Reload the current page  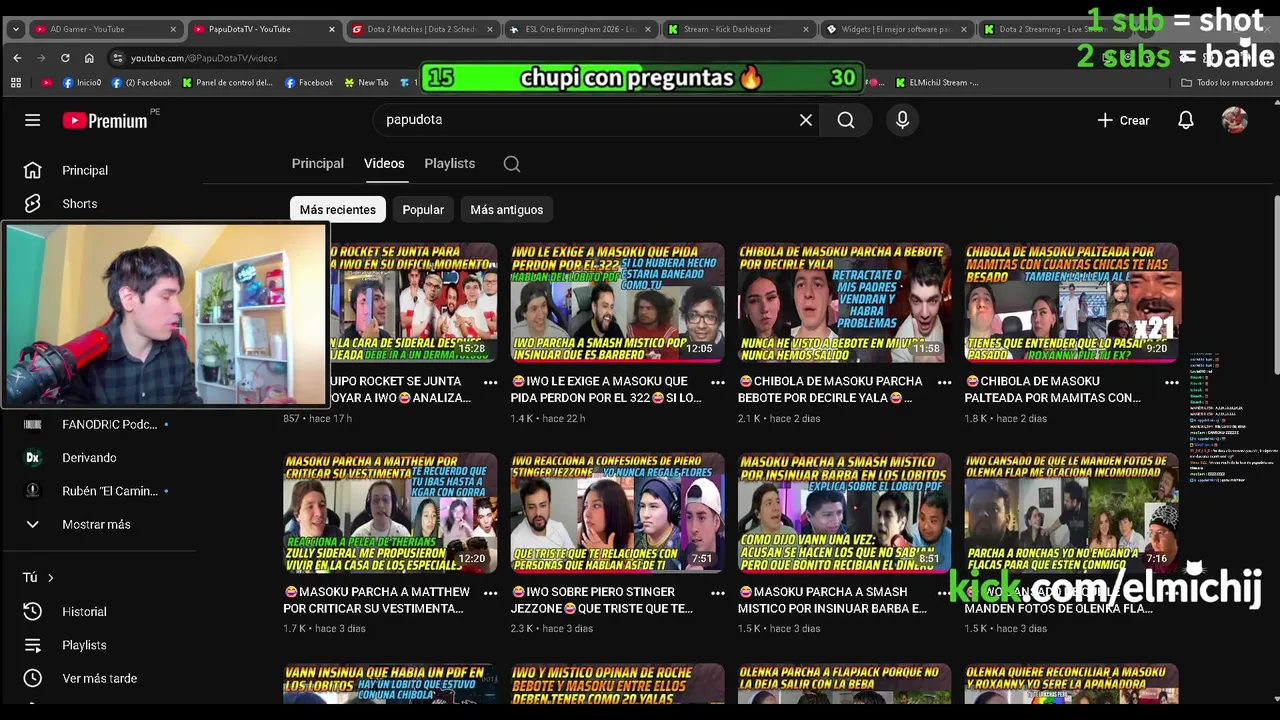coord(65,58)
